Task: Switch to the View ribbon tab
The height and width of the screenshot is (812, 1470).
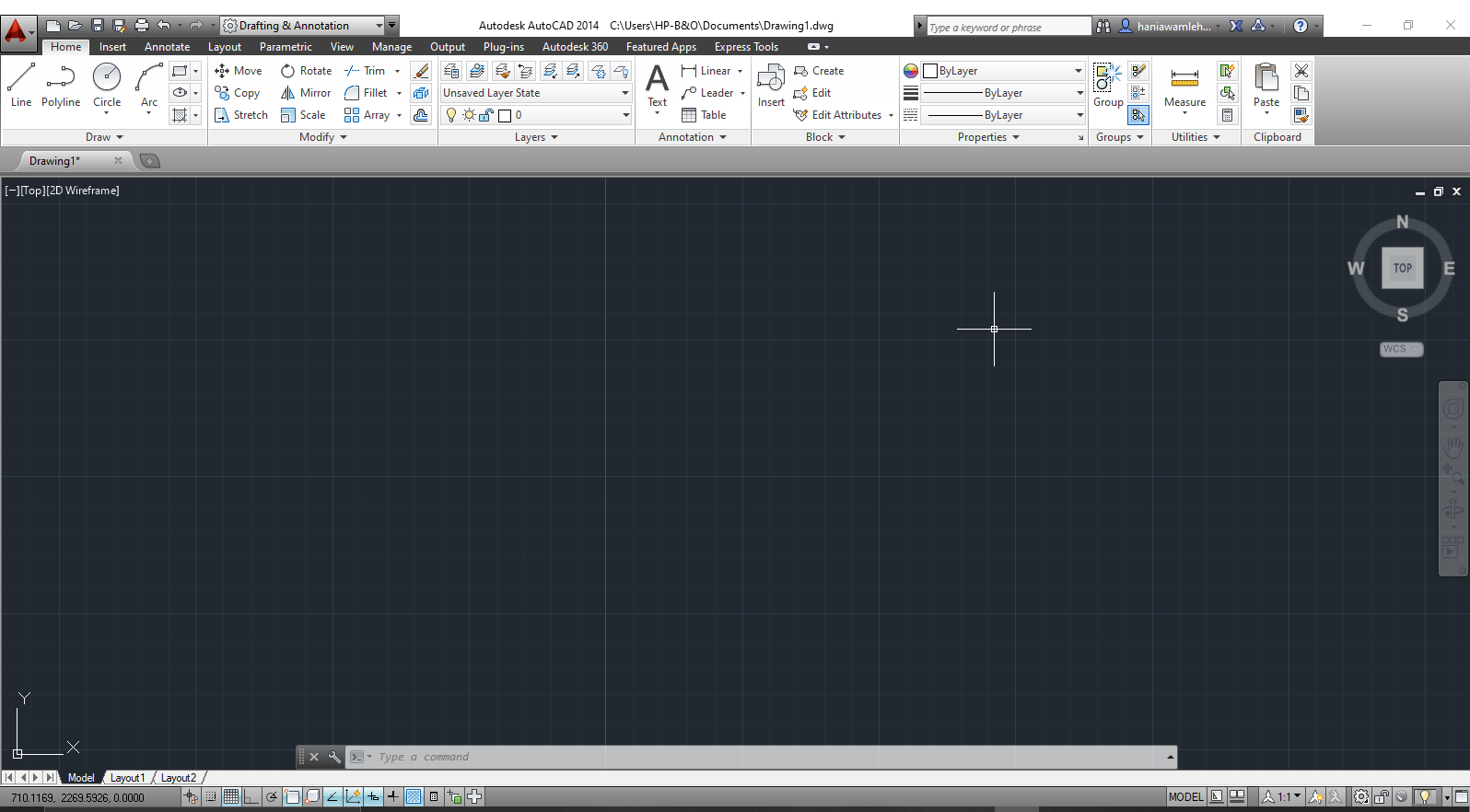Action: click(342, 47)
